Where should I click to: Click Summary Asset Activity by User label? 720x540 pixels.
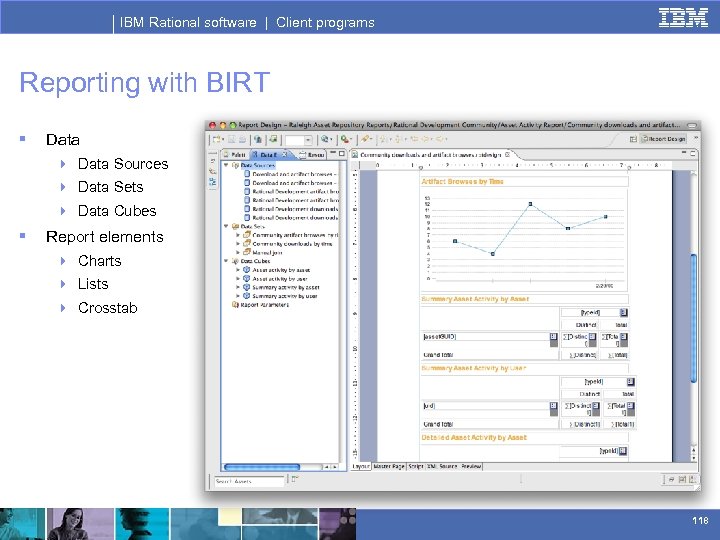pyautogui.click(x=473, y=368)
